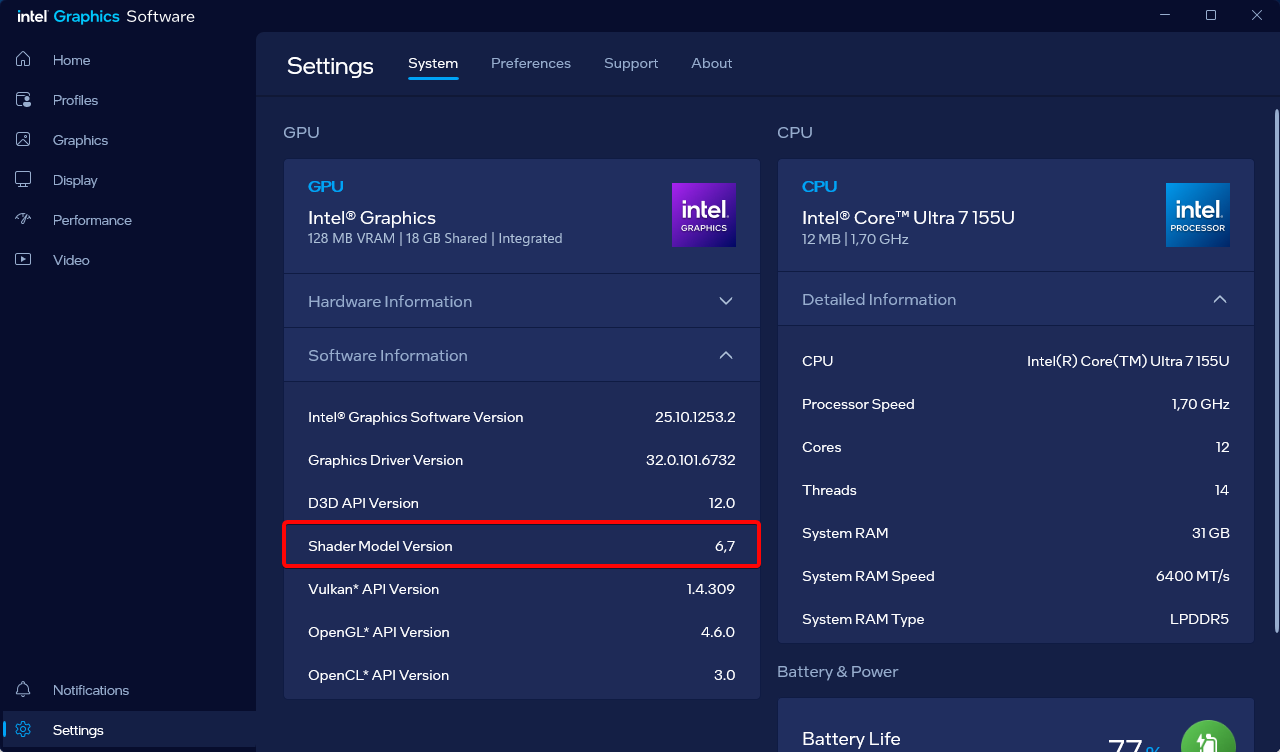Click the Home icon in sidebar

pos(23,60)
